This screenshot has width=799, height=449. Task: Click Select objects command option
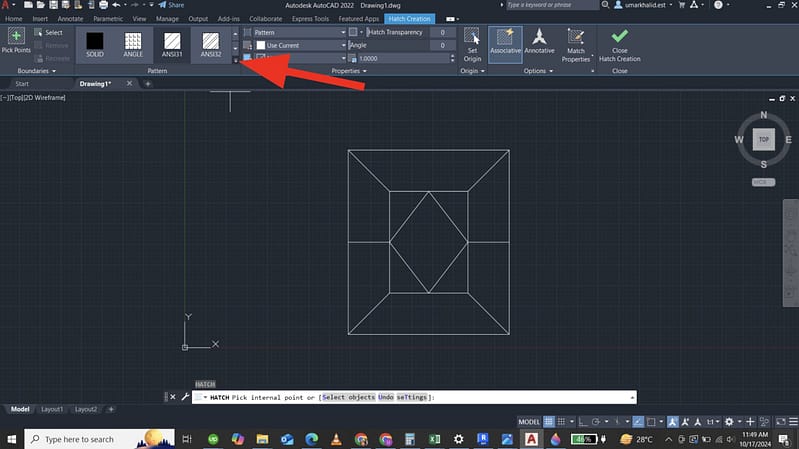348,397
